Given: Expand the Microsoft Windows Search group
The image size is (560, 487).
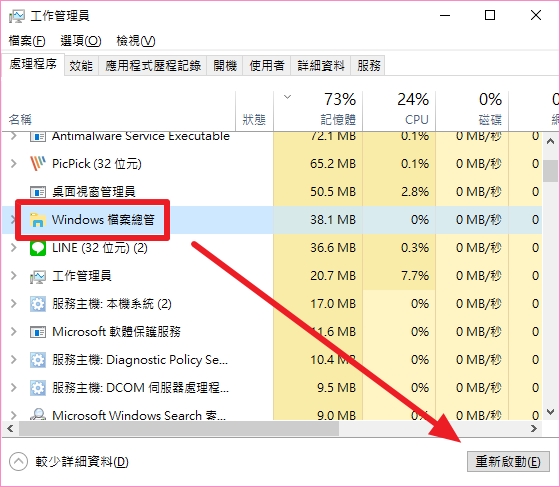Looking at the screenshot, I should [14, 415].
